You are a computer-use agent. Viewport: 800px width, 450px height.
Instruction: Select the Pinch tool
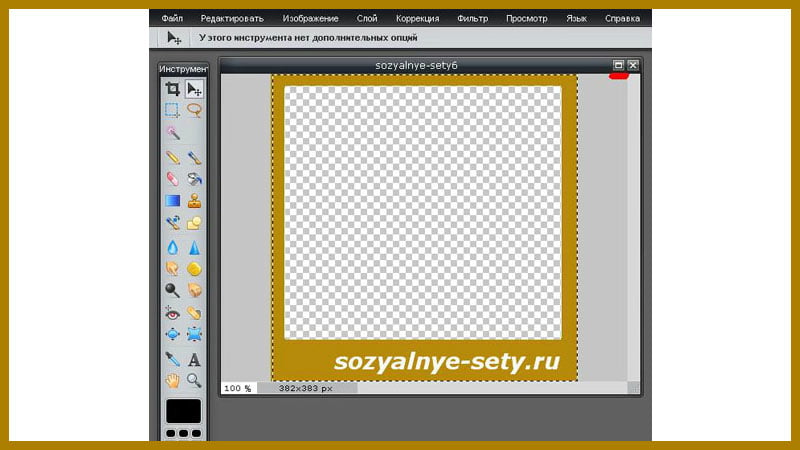[194, 334]
